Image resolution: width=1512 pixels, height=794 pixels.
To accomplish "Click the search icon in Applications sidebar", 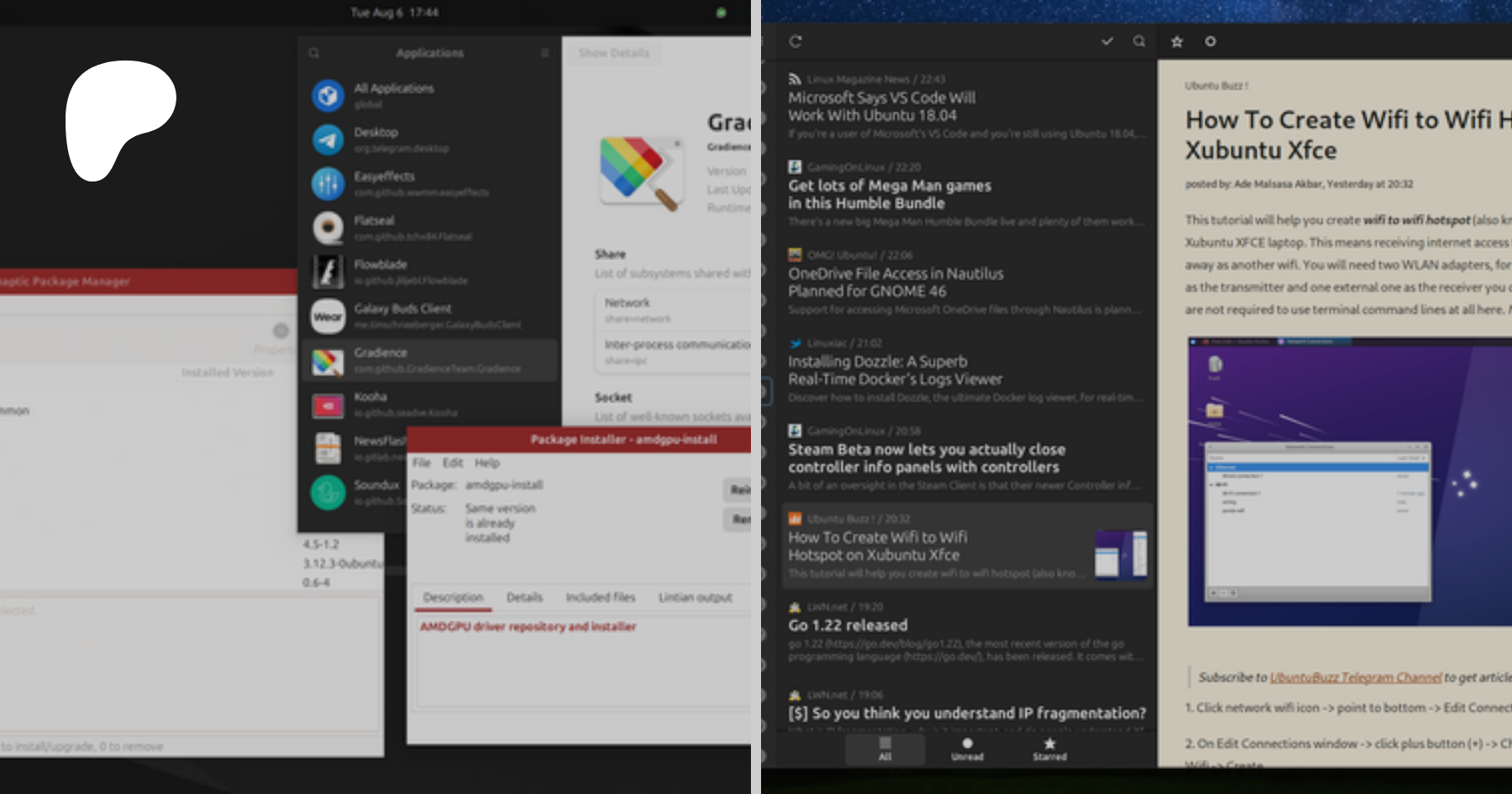I will click(314, 53).
